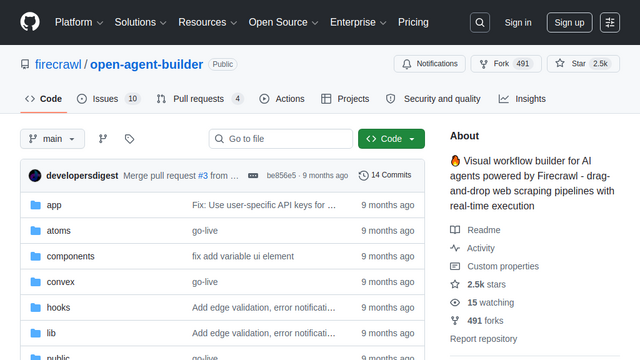Click developersdigest author name
This screenshot has height=360, width=640.
pos(82,176)
